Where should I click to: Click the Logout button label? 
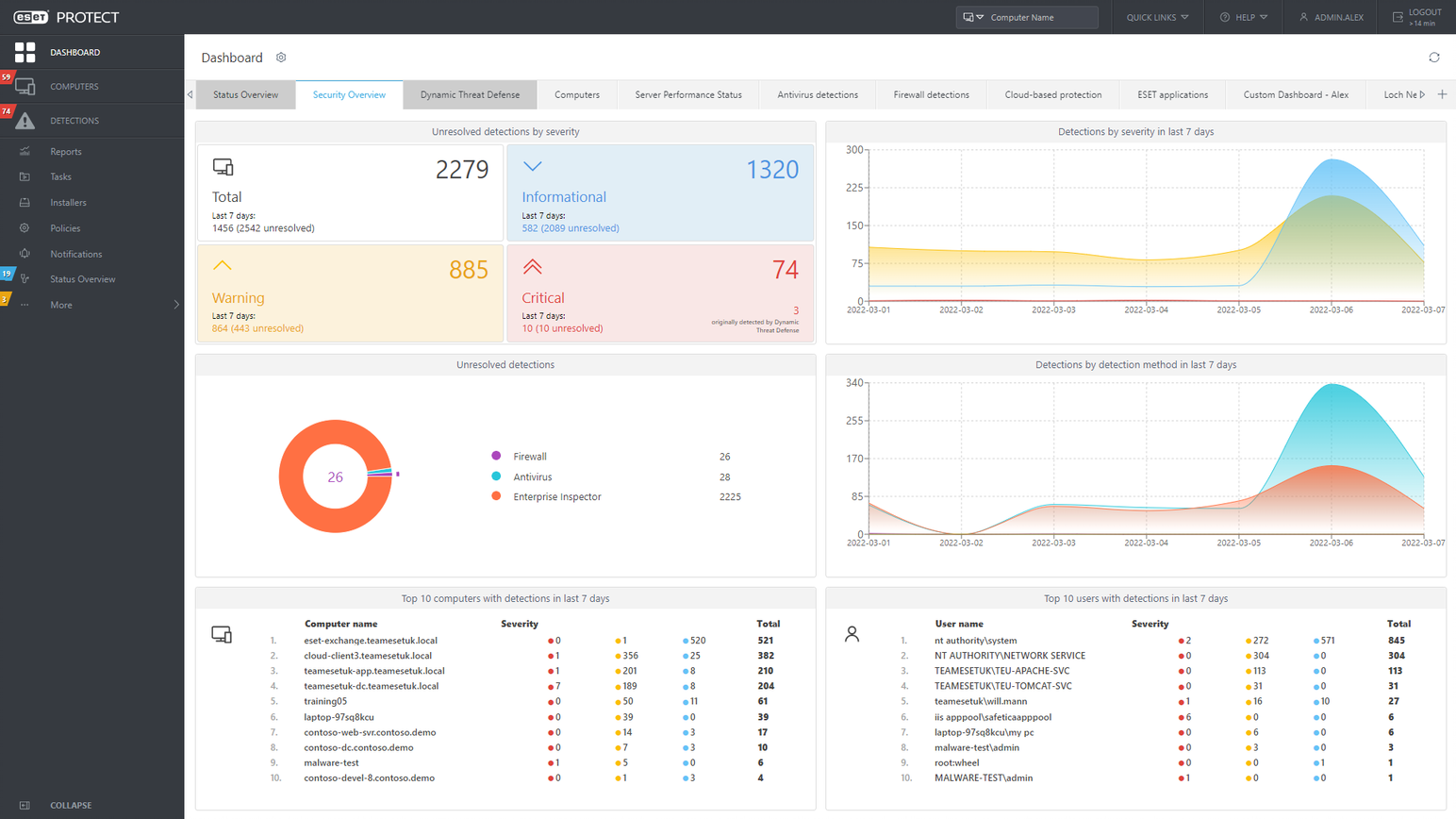pos(1424,12)
